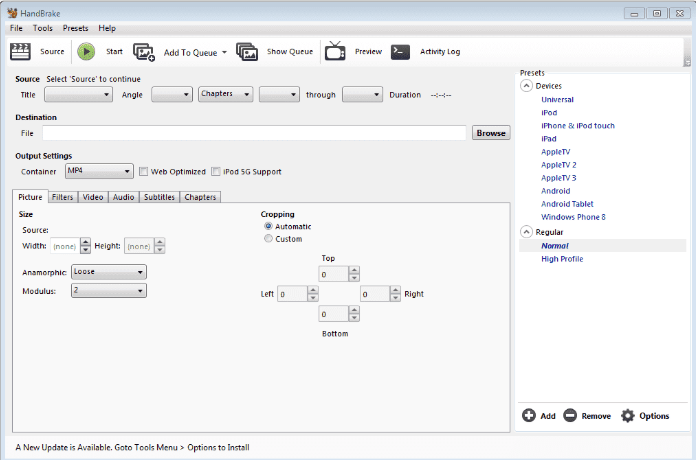The width and height of the screenshot is (696, 460).
Task: Open the Anamorphic Loose dropdown
Action: [109, 272]
